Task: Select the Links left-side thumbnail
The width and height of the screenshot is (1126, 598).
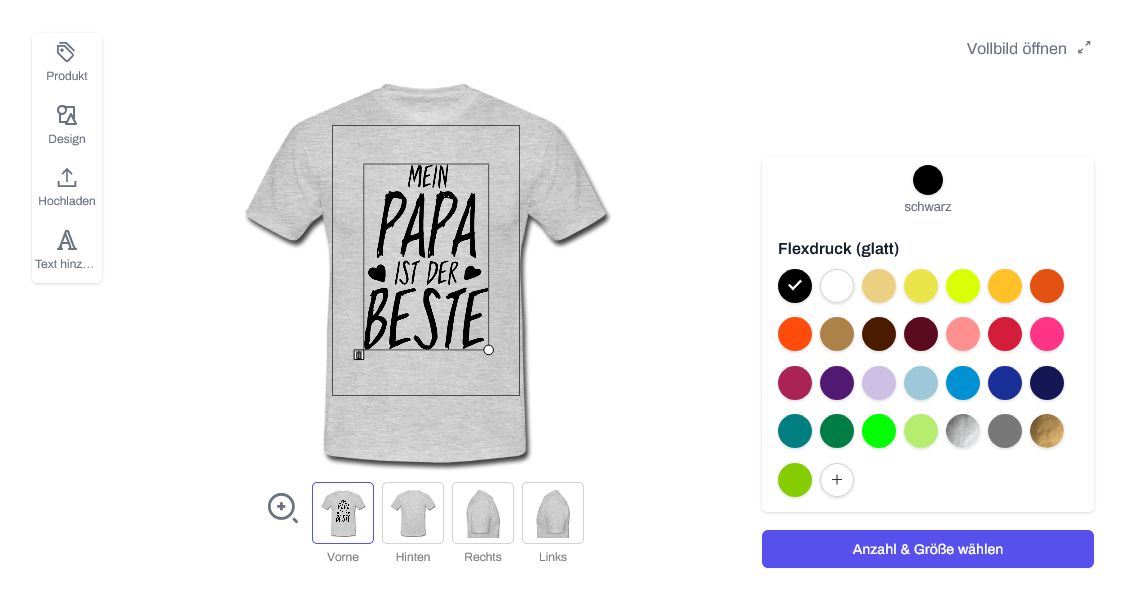Action: (x=553, y=513)
